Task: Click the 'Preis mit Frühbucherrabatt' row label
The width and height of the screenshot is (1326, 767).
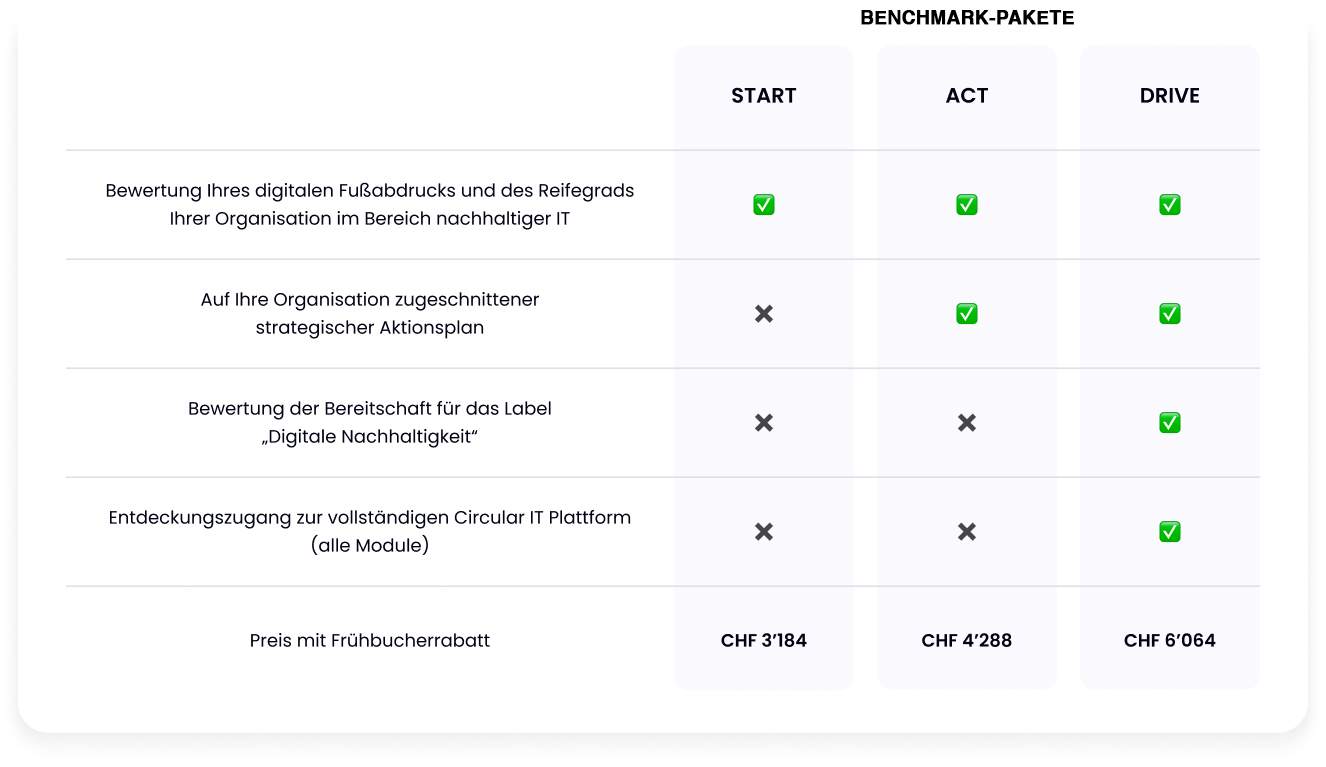Action: tap(370, 641)
